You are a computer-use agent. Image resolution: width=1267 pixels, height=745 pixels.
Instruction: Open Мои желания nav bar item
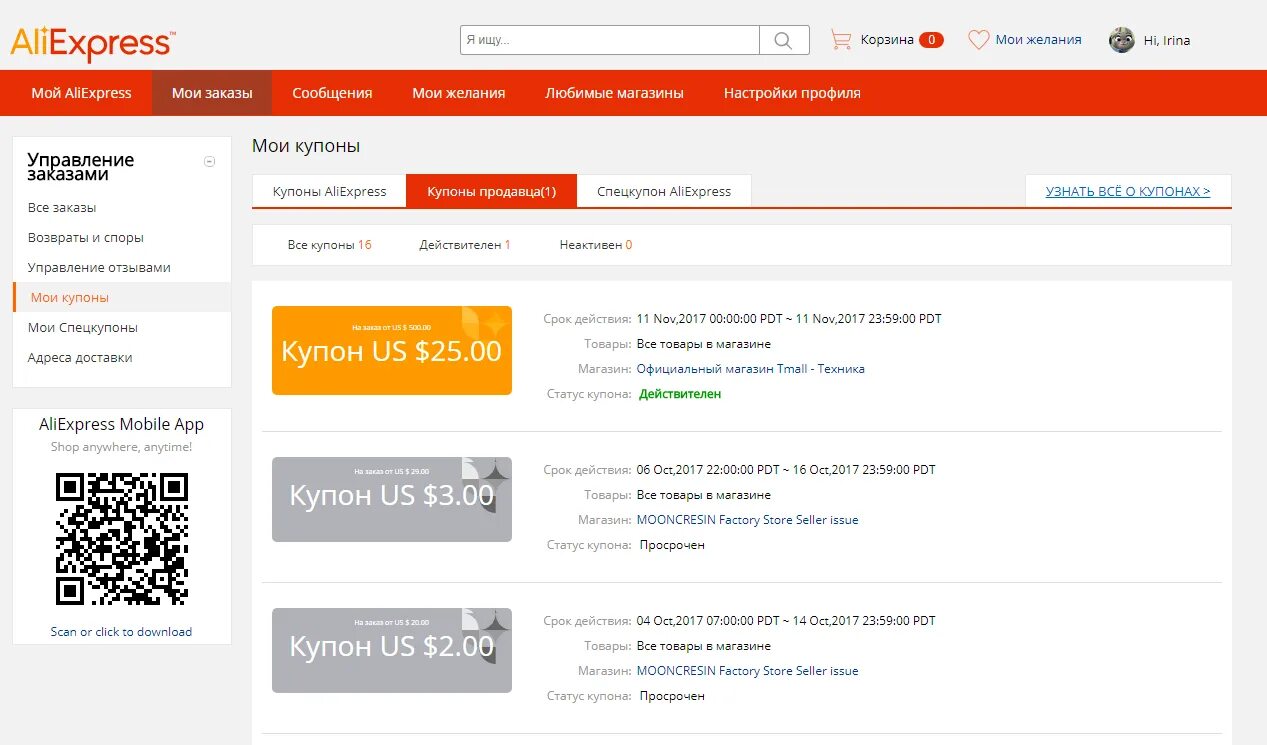(x=459, y=93)
